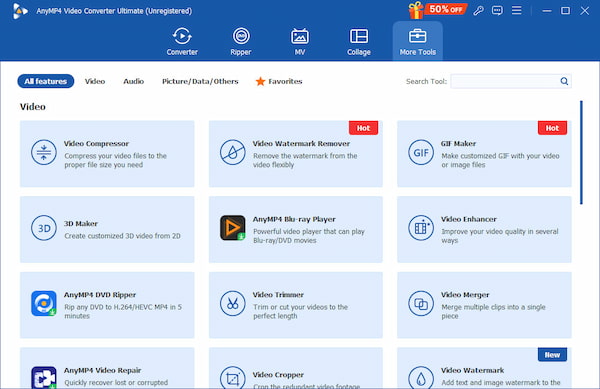Open AnyMP4 DVD Ripper title

point(100,295)
